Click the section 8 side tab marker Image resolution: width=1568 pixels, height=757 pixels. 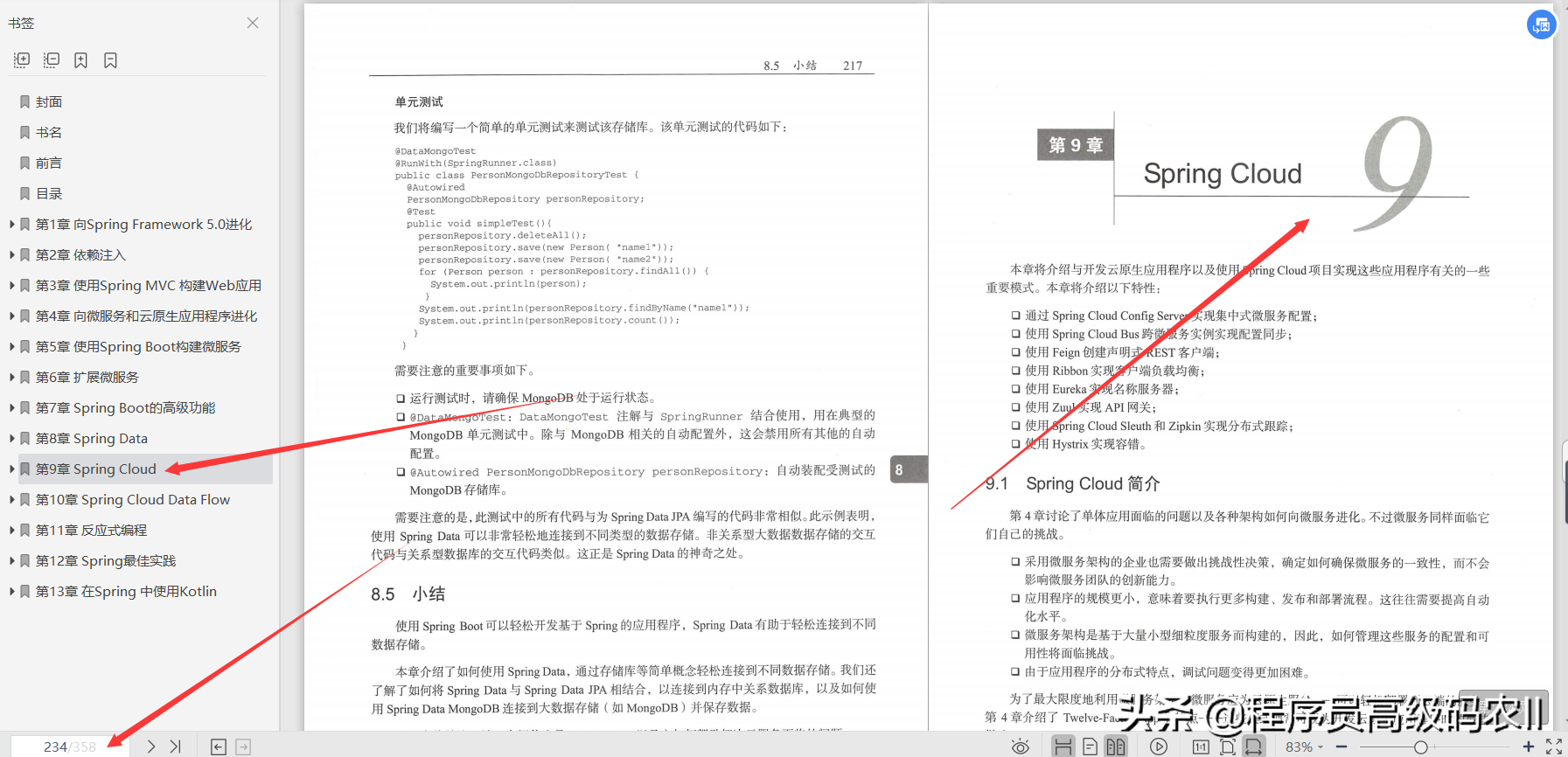908,469
